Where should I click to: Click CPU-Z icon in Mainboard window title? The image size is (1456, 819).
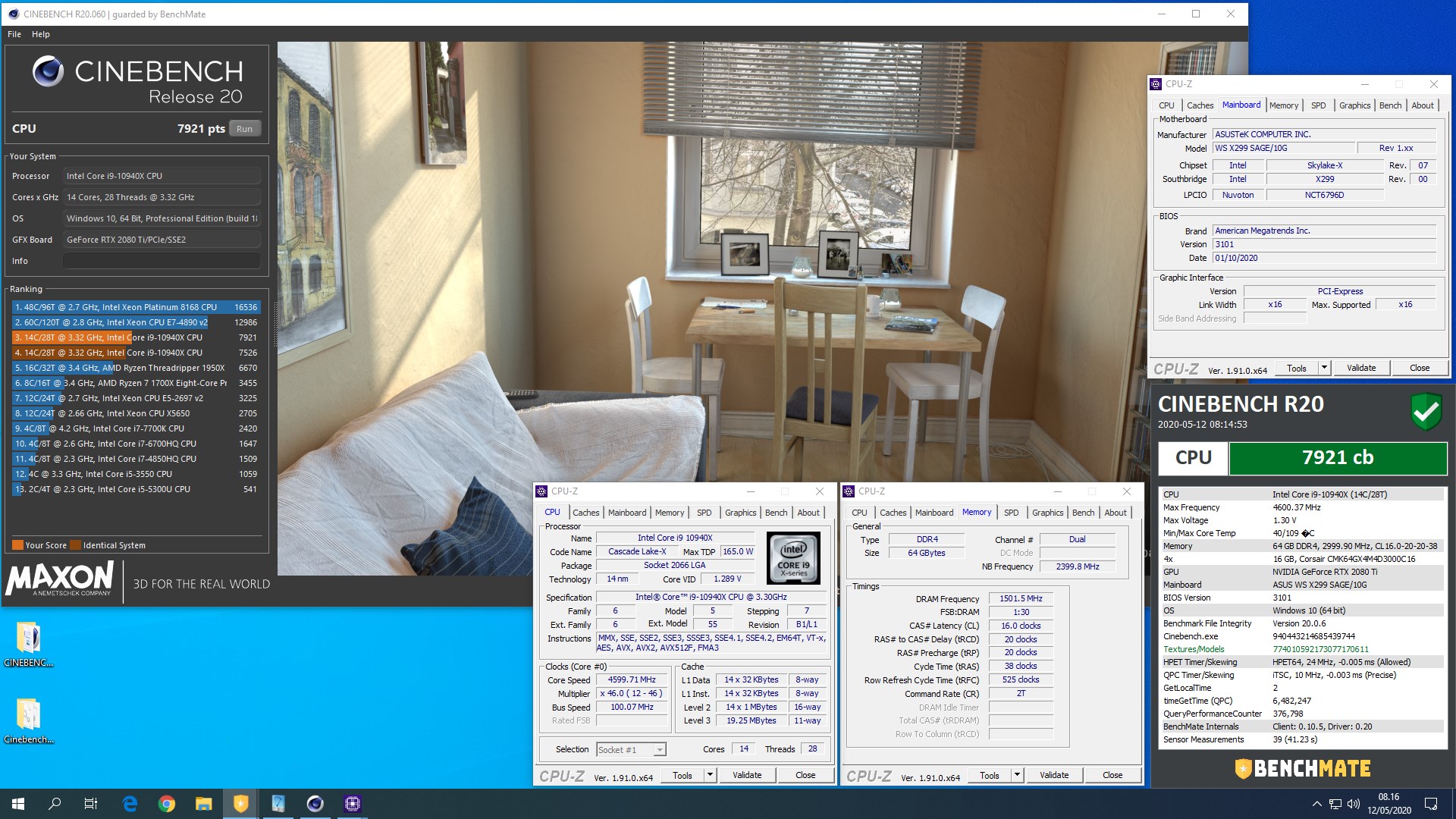tap(1156, 84)
